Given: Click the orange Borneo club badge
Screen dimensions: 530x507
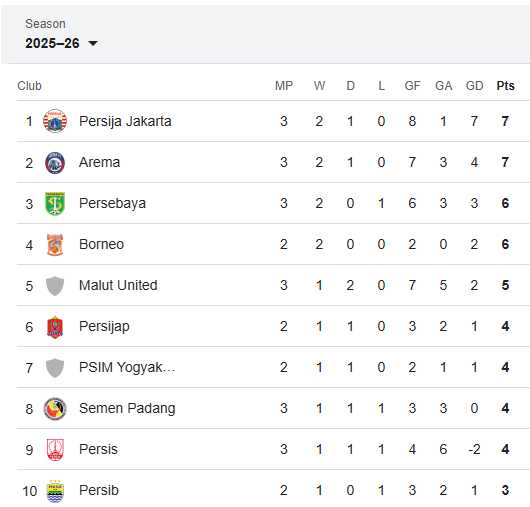Looking at the screenshot, I should (55, 244).
